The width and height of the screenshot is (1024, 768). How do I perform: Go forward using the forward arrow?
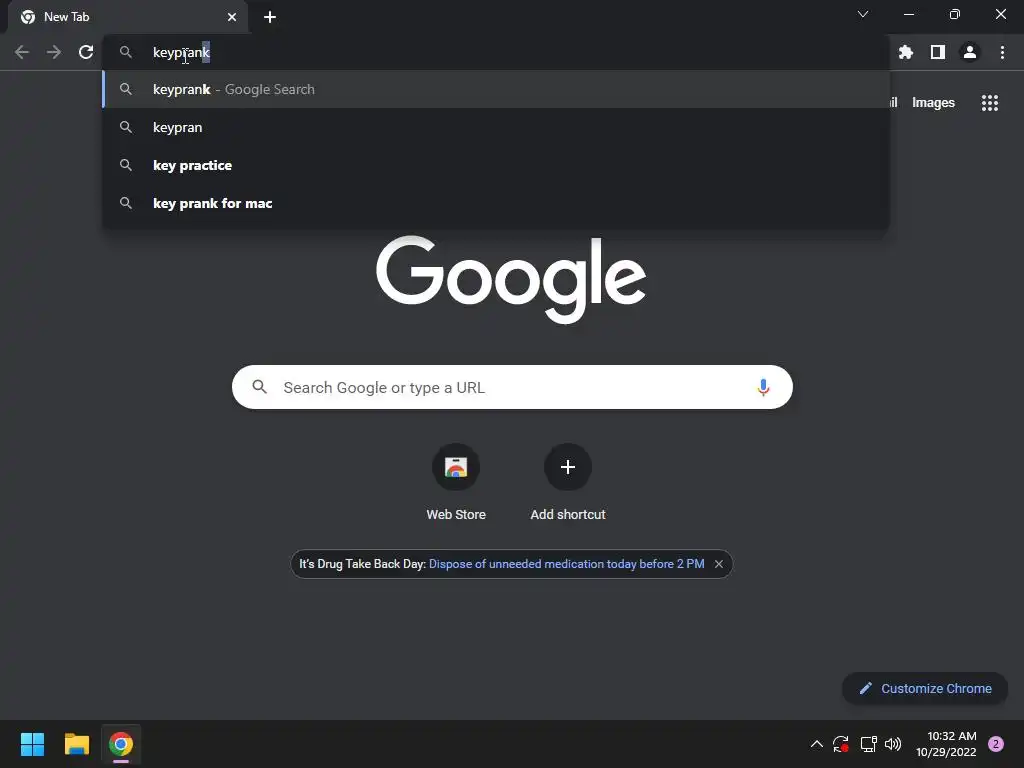[x=54, y=52]
